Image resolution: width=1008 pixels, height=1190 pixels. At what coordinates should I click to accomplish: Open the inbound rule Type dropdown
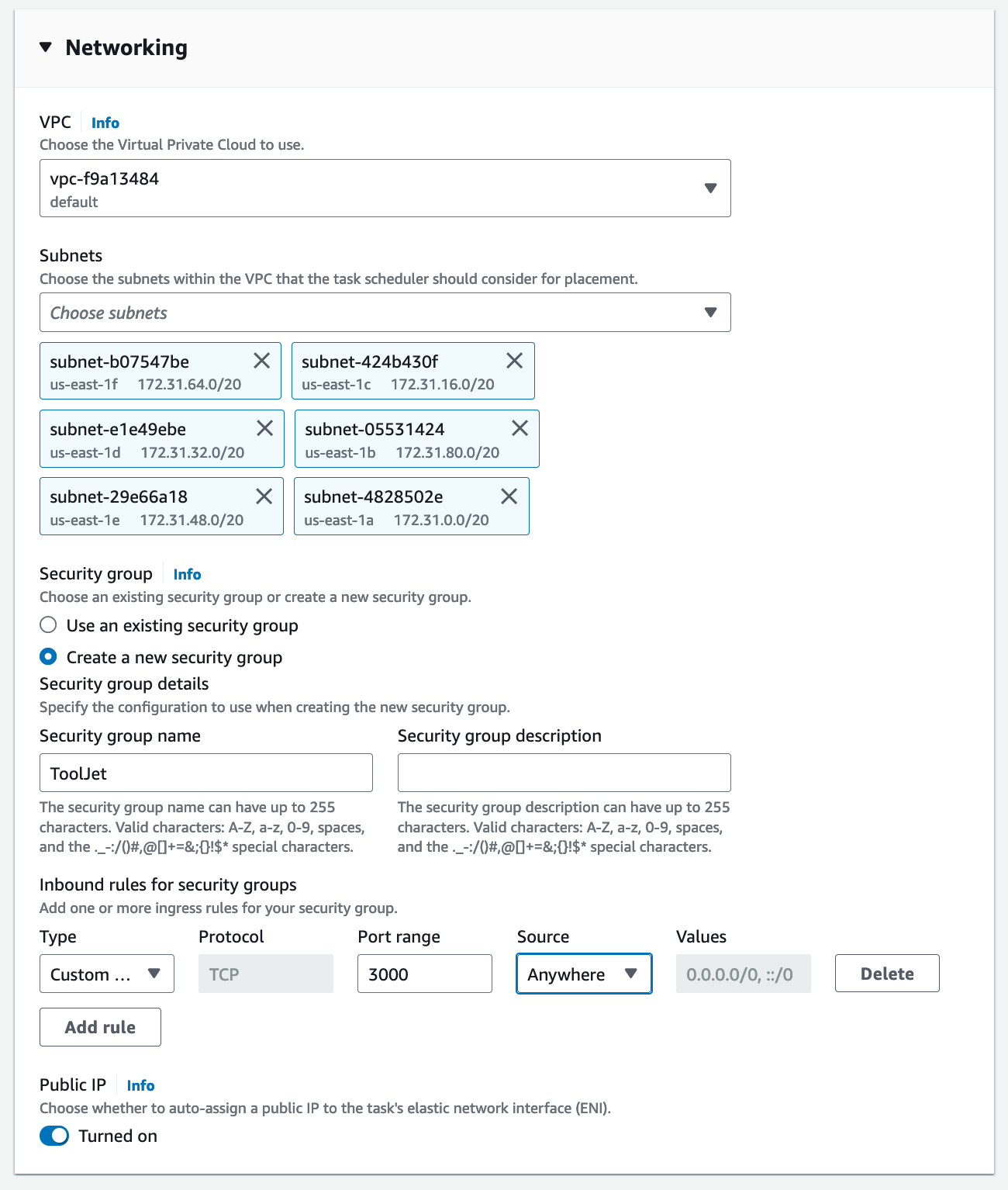(107, 974)
